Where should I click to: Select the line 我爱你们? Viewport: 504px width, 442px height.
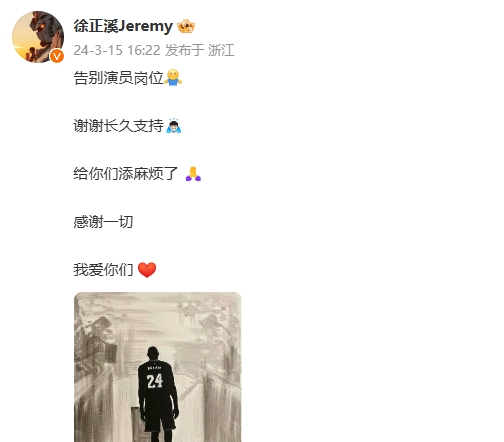tap(103, 270)
